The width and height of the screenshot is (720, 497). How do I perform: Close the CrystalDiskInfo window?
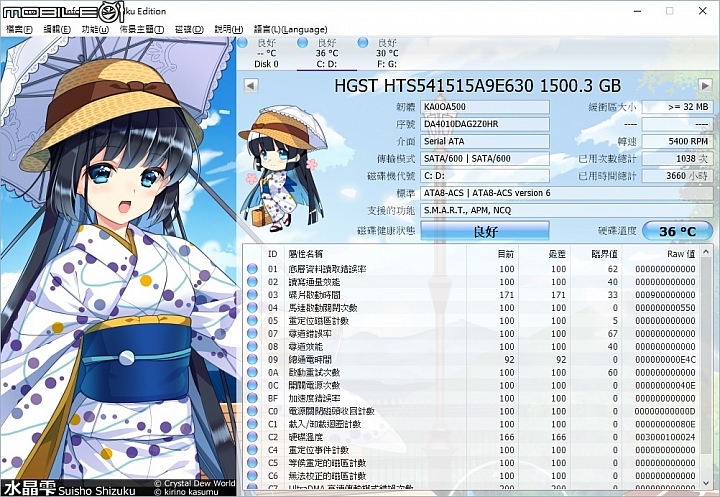pyautogui.click(x=703, y=11)
